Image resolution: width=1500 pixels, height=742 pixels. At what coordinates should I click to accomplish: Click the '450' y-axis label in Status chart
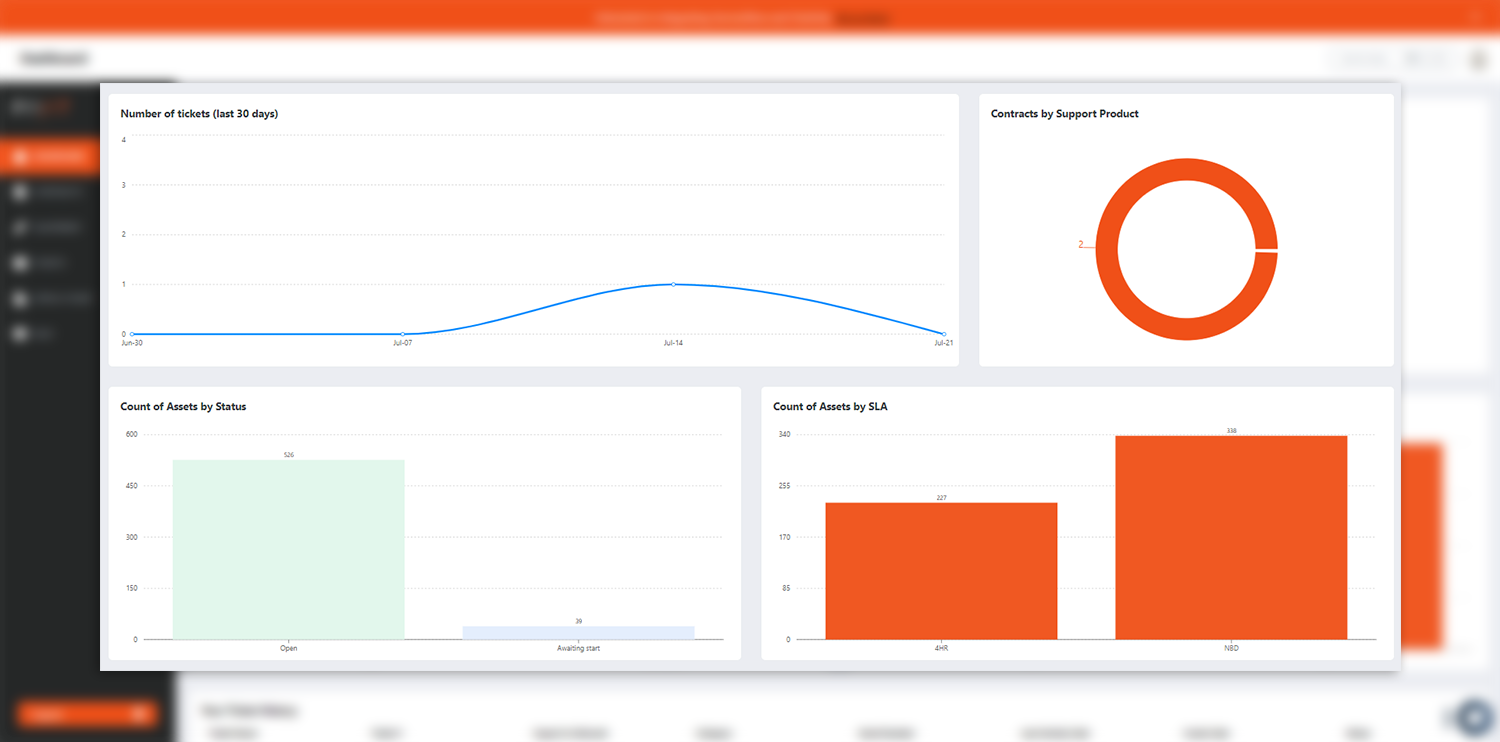tap(132, 486)
